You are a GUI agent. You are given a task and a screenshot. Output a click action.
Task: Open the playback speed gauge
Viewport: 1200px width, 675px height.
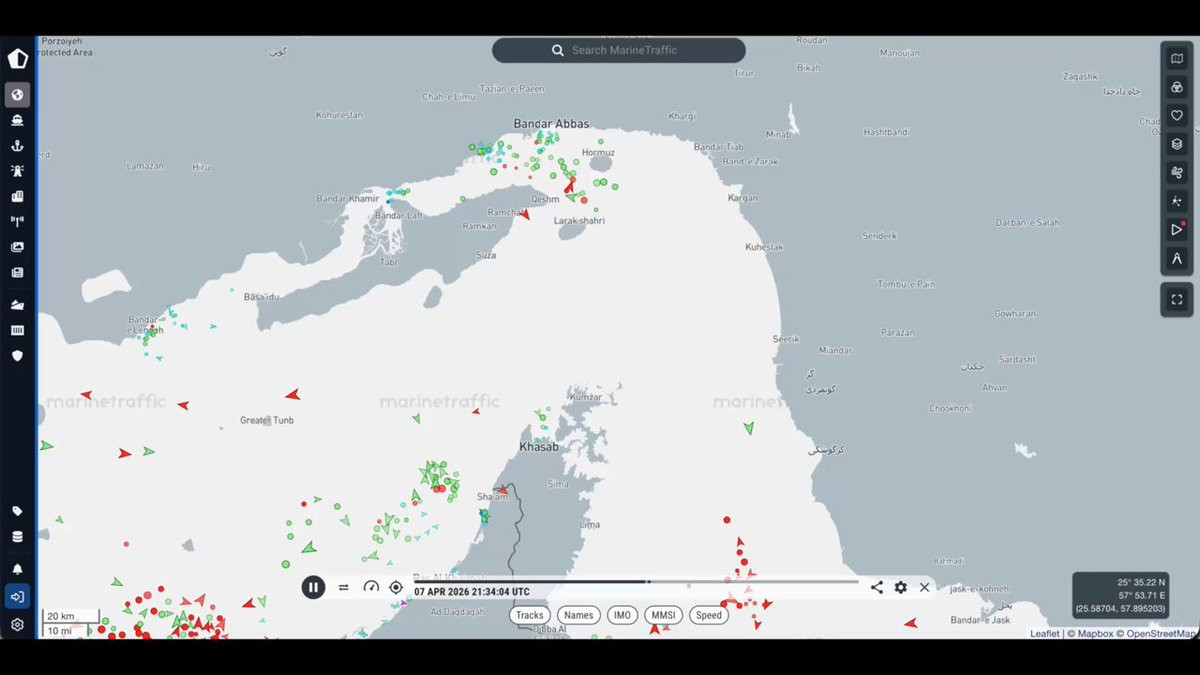tap(371, 588)
